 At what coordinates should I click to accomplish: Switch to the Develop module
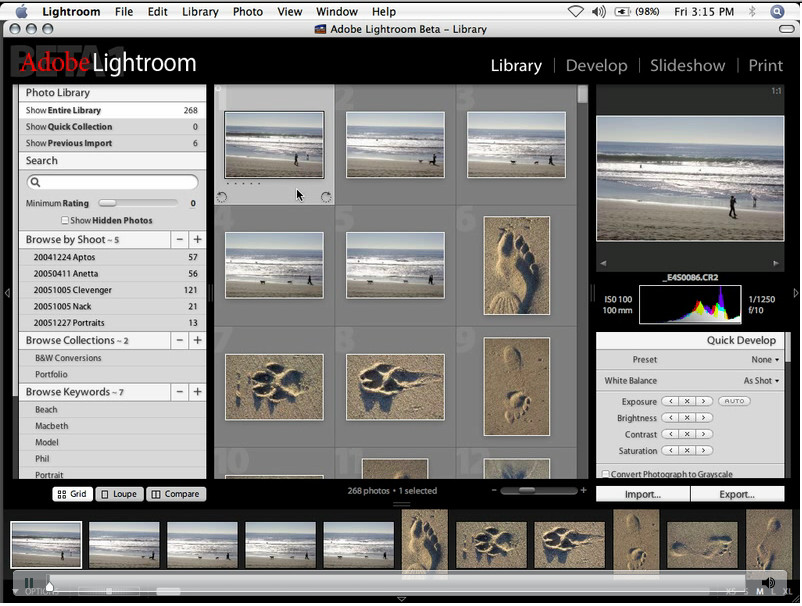(596, 65)
